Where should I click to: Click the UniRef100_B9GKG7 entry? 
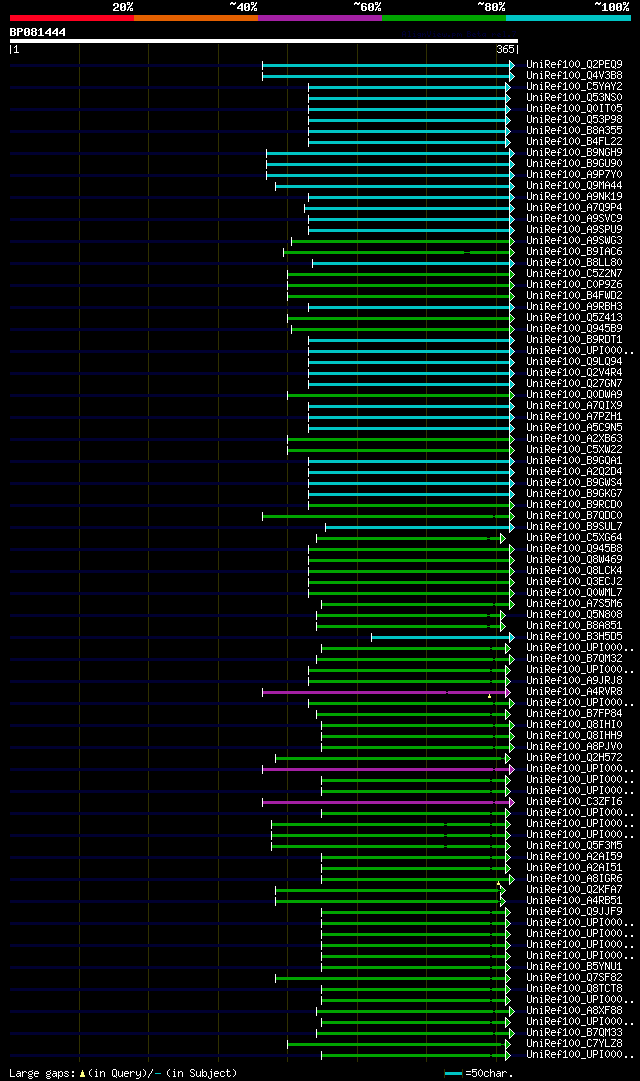coord(574,494)
